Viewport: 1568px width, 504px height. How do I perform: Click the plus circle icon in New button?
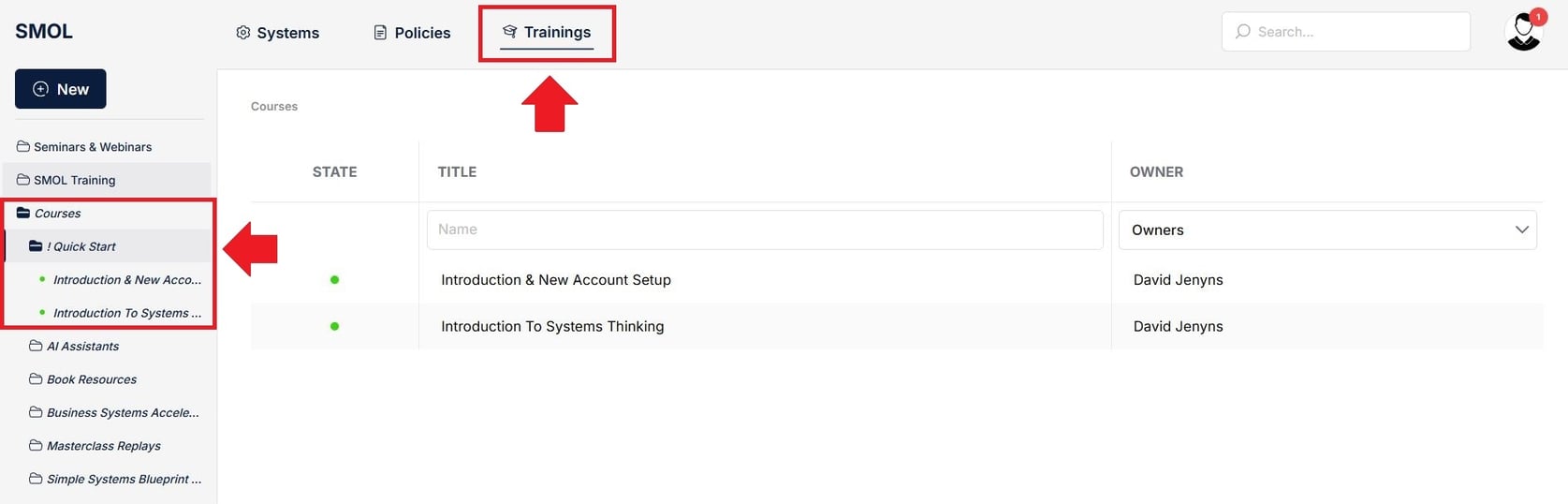[40, 89]
